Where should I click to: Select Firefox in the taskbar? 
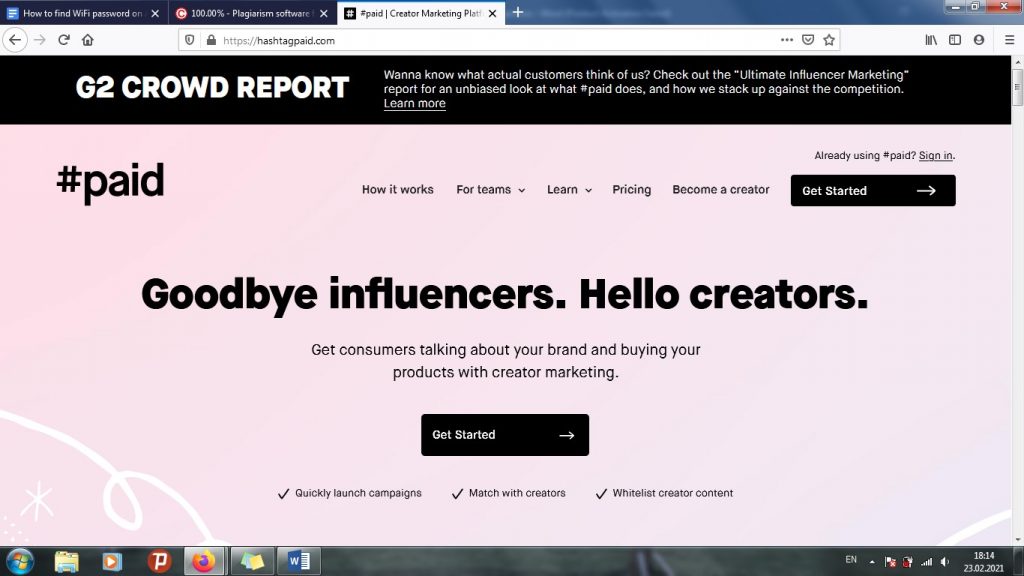click(x=204, y=561)
